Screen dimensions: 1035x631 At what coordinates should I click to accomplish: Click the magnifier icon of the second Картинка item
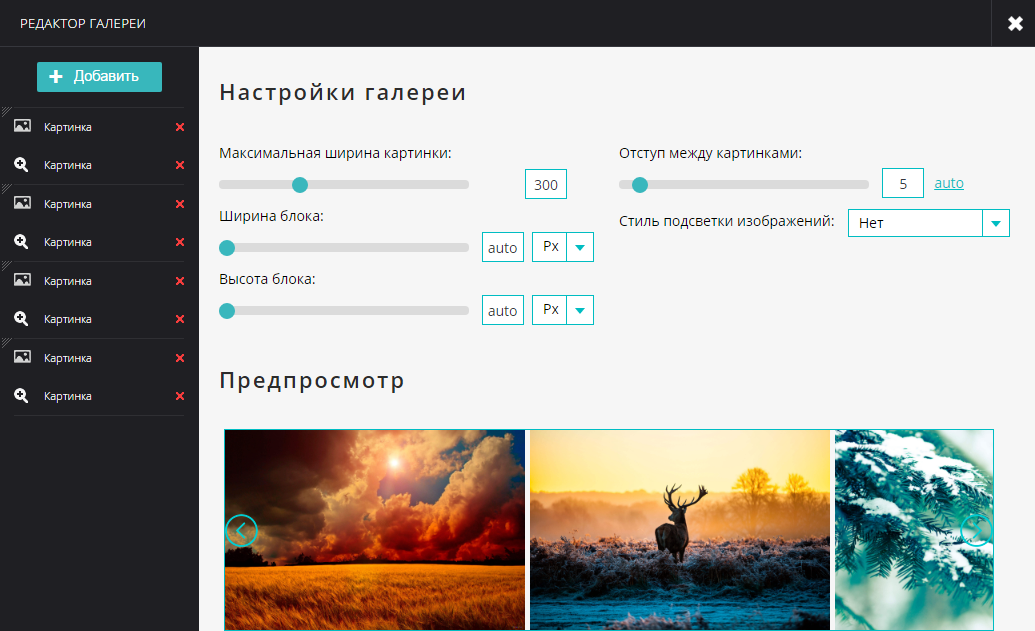pyautogui.click(x=21, y=165)
